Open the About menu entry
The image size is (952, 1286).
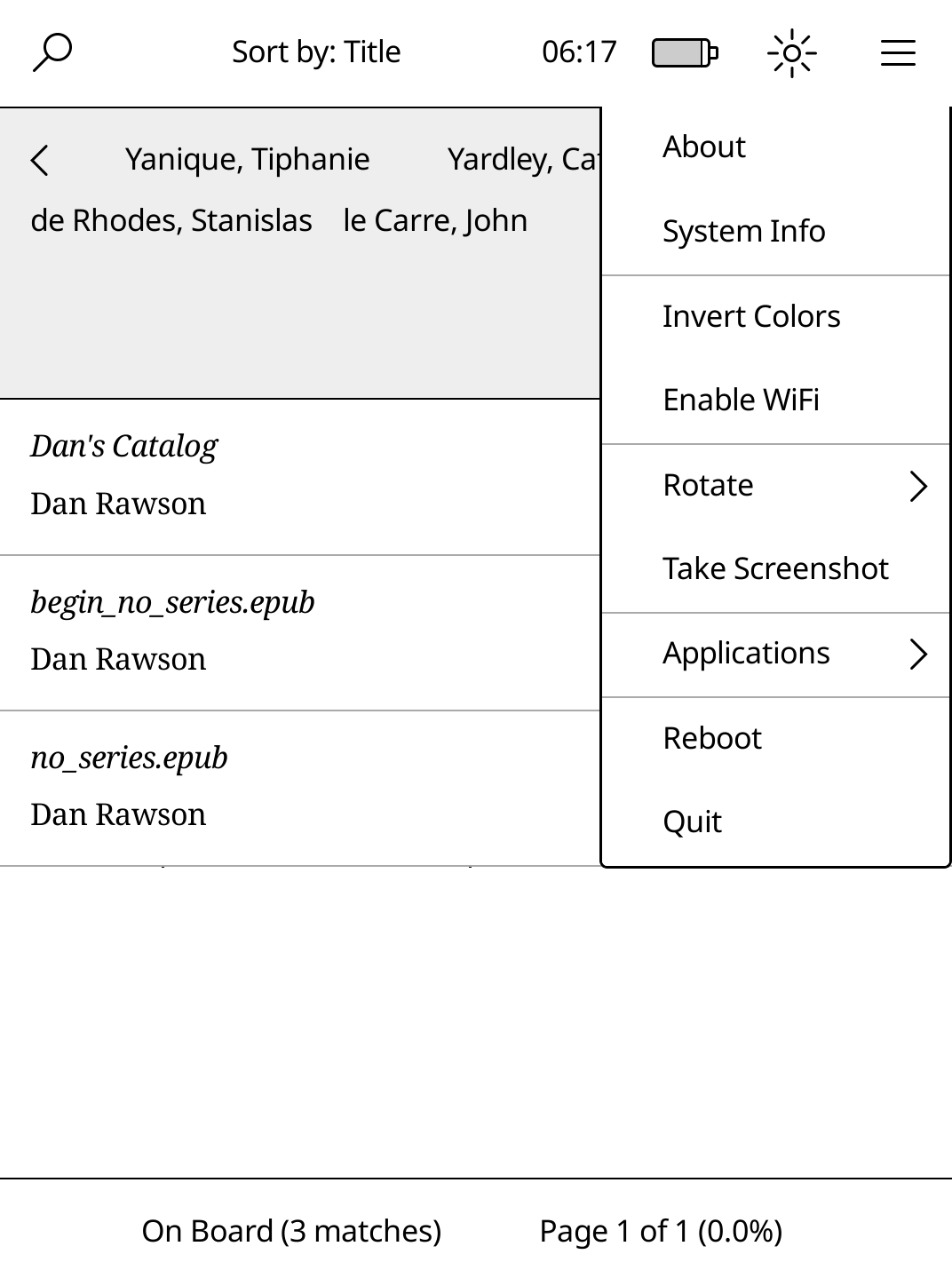tap(704, 147)
